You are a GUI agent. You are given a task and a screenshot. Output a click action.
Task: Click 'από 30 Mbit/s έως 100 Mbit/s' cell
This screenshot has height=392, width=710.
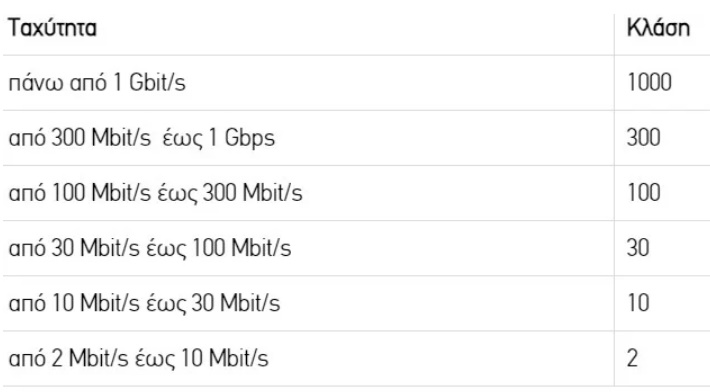click(x=308, y=249)
